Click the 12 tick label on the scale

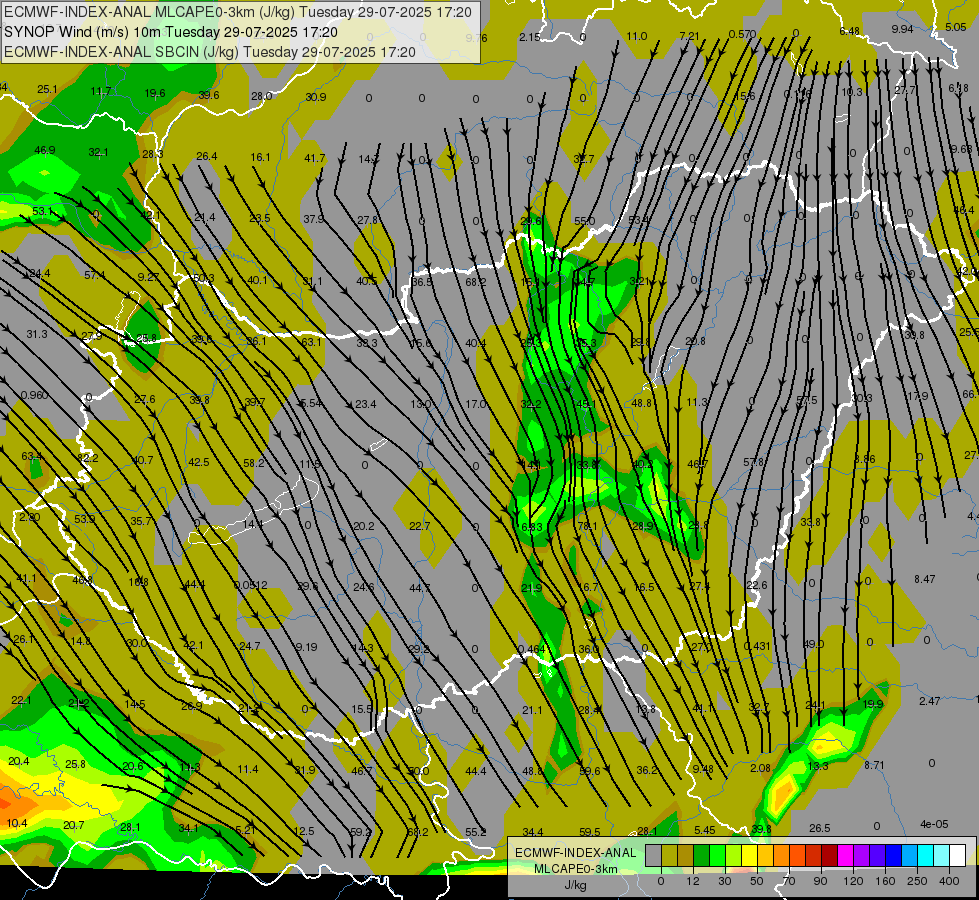(x=693, y=881)
